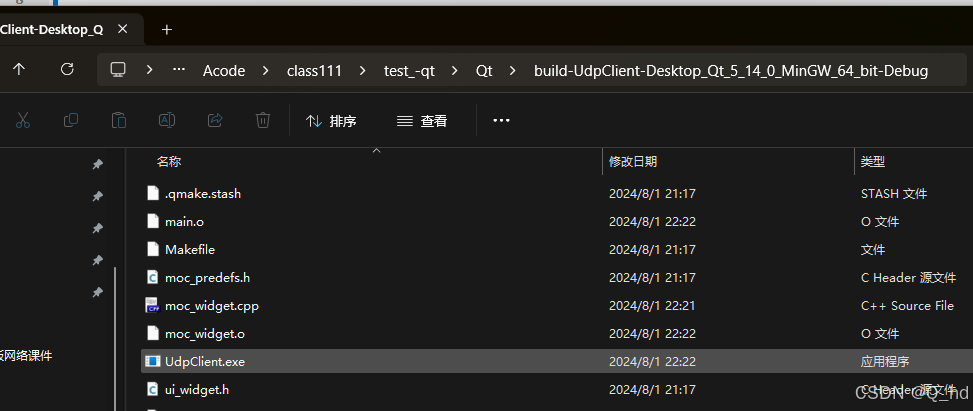Go to test_-qt breadcrumb folder

click(x=411, y=71)
